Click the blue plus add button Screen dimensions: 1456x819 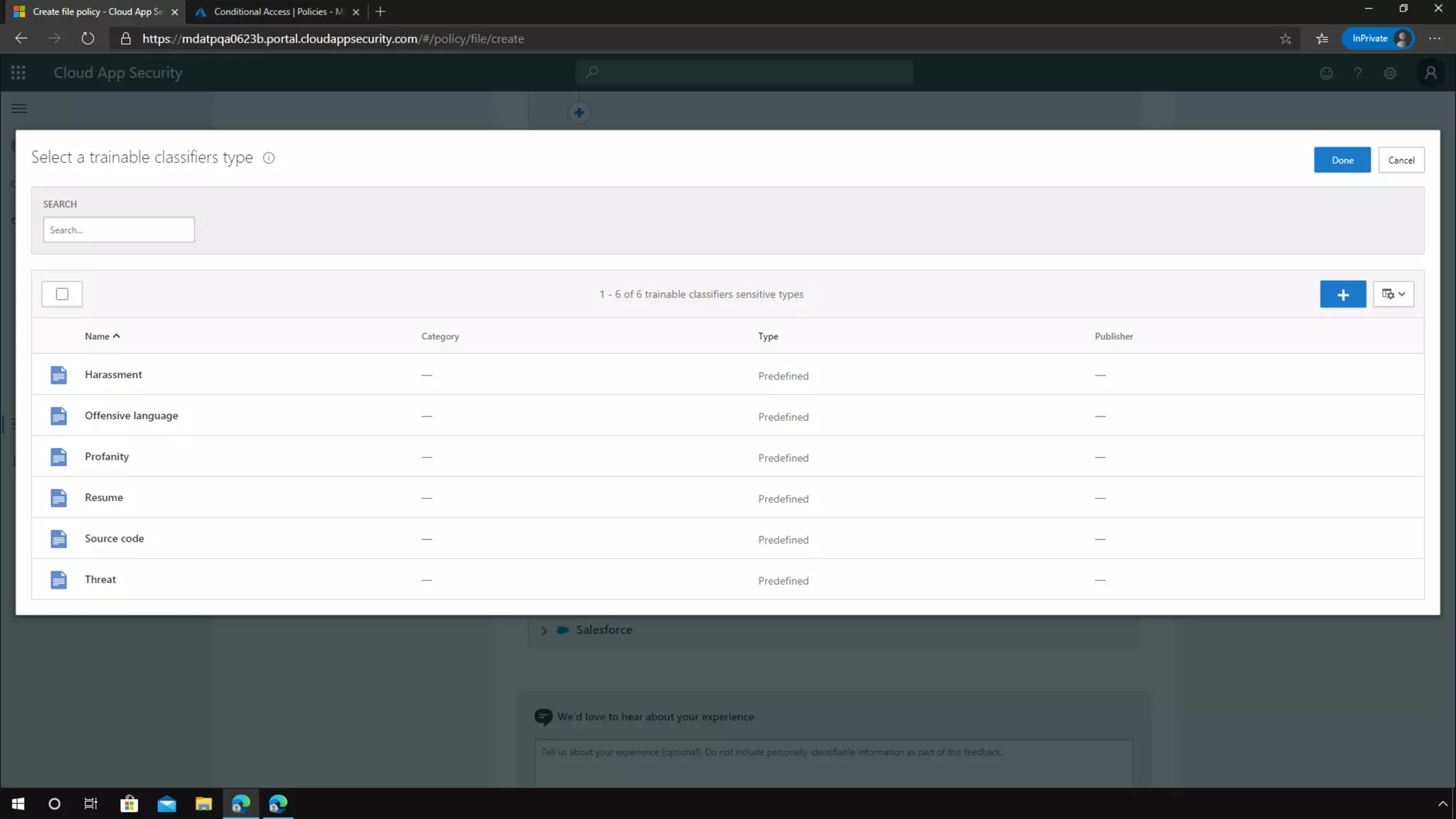click(x=1342, y=294)
